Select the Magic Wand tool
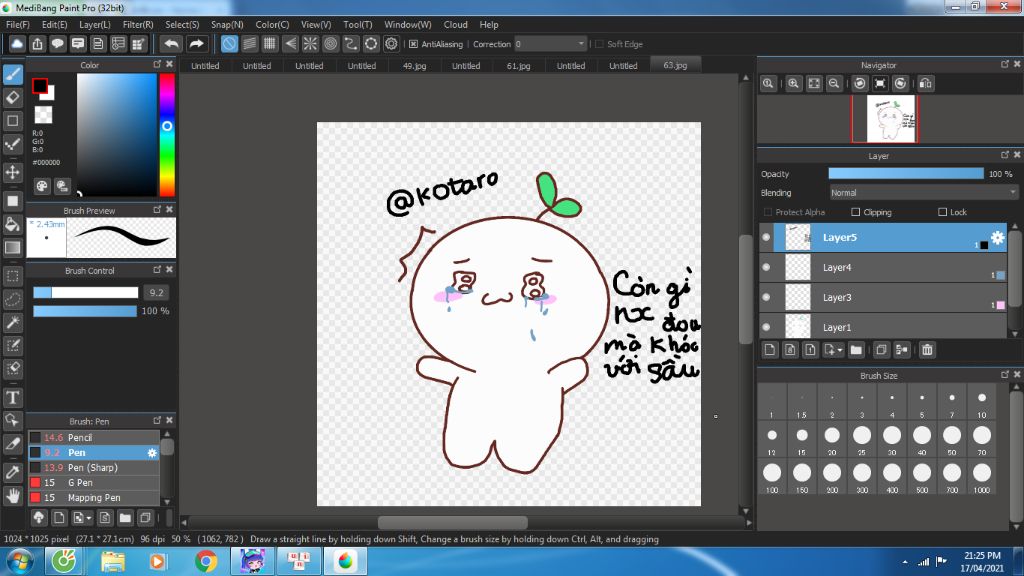The height and width of the screenshot is (576, 1024). (x=12, y=322)
